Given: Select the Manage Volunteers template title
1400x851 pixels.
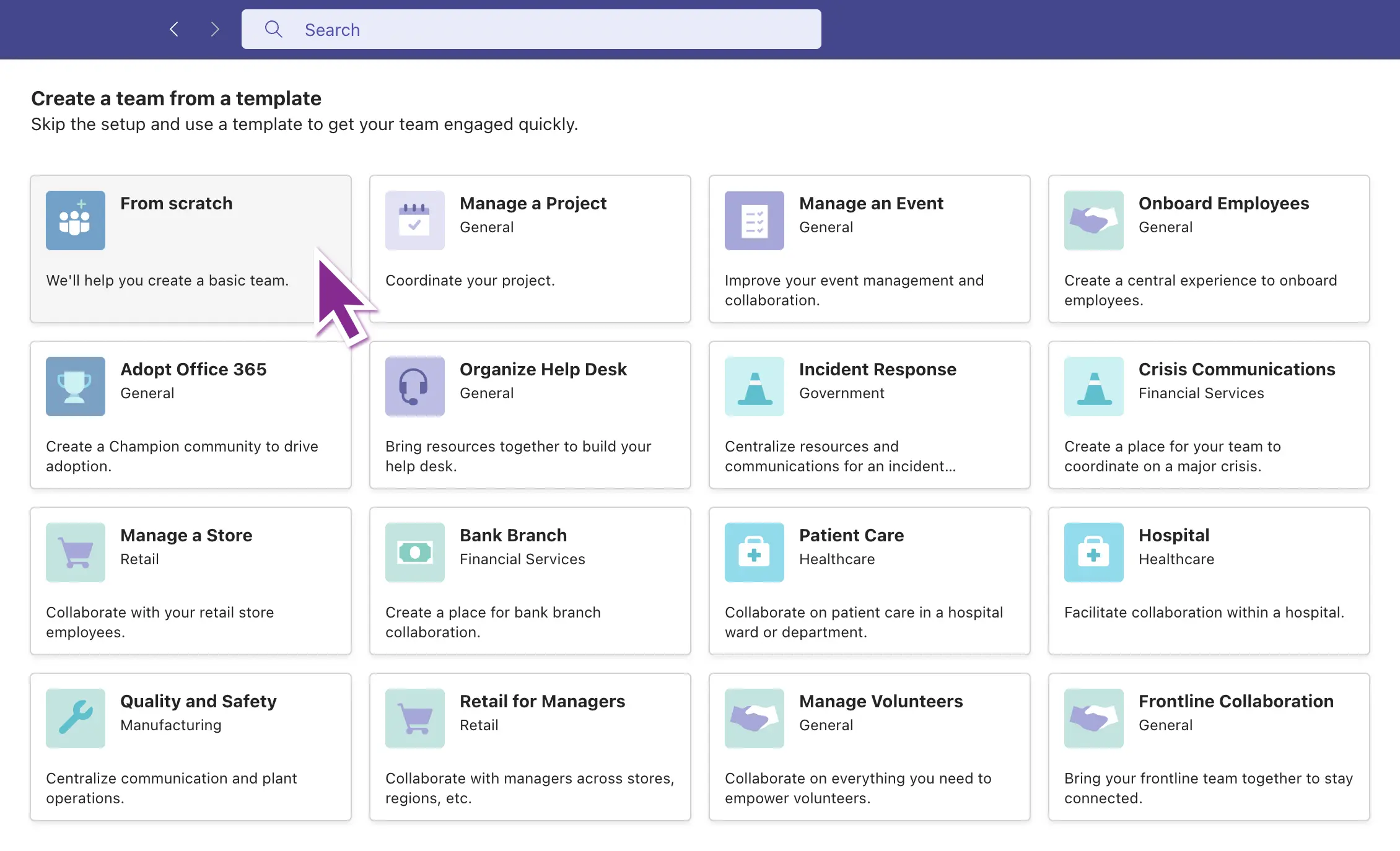Looking at the screenshot, I should pyautogui.click(x=880, y=701).
